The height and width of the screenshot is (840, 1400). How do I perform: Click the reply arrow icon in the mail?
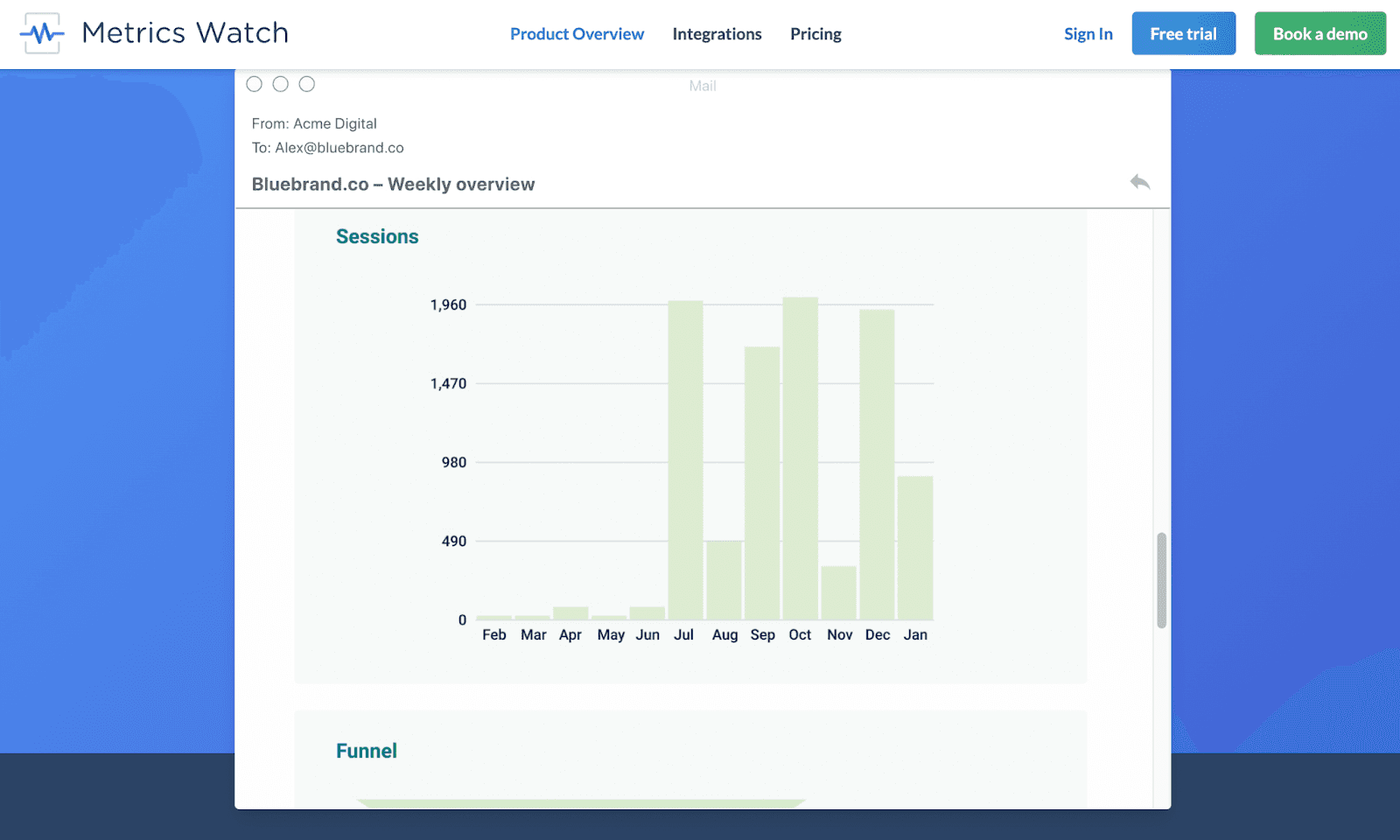pyautogui.click(x=1139, y=182)
